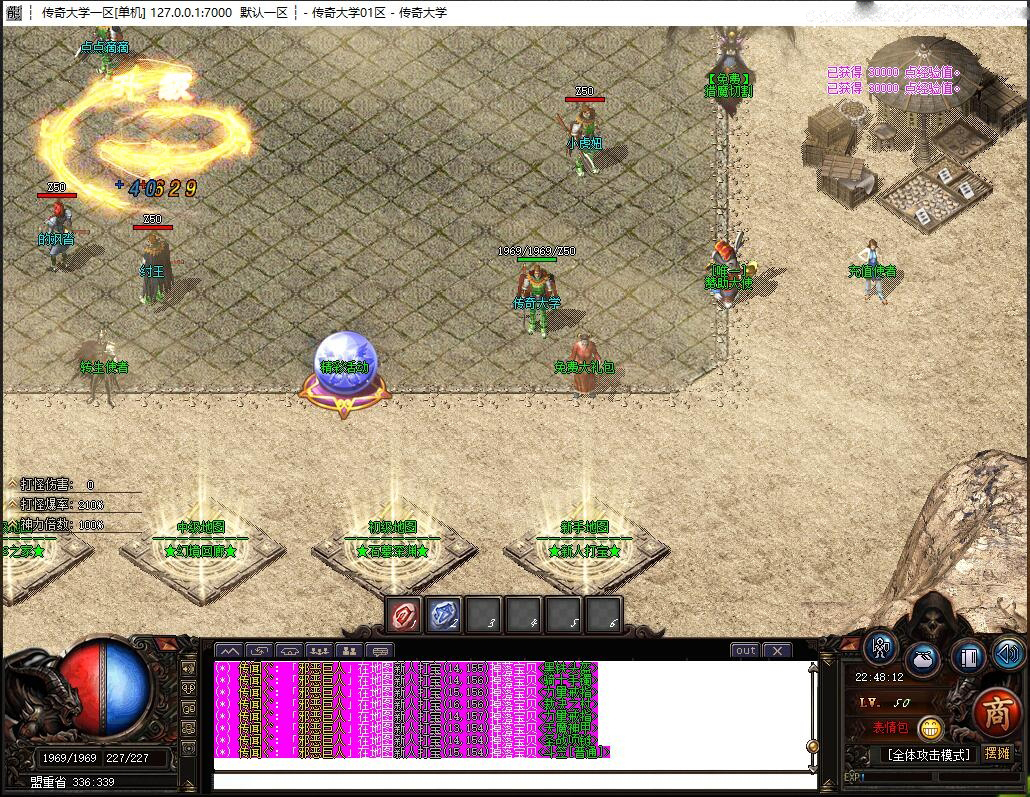Click the third small side icon by orb
The image size is (1030, 797).
tap(189, 708)
